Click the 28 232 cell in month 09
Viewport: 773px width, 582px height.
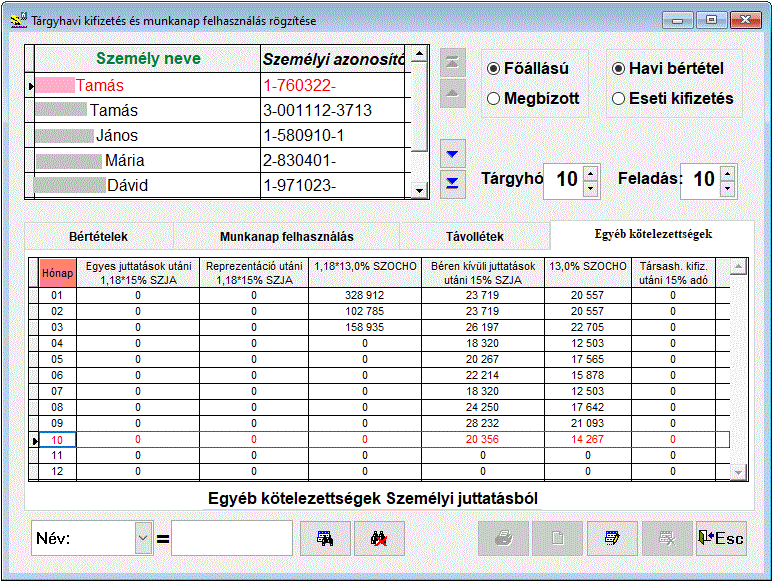pos(483,423)
